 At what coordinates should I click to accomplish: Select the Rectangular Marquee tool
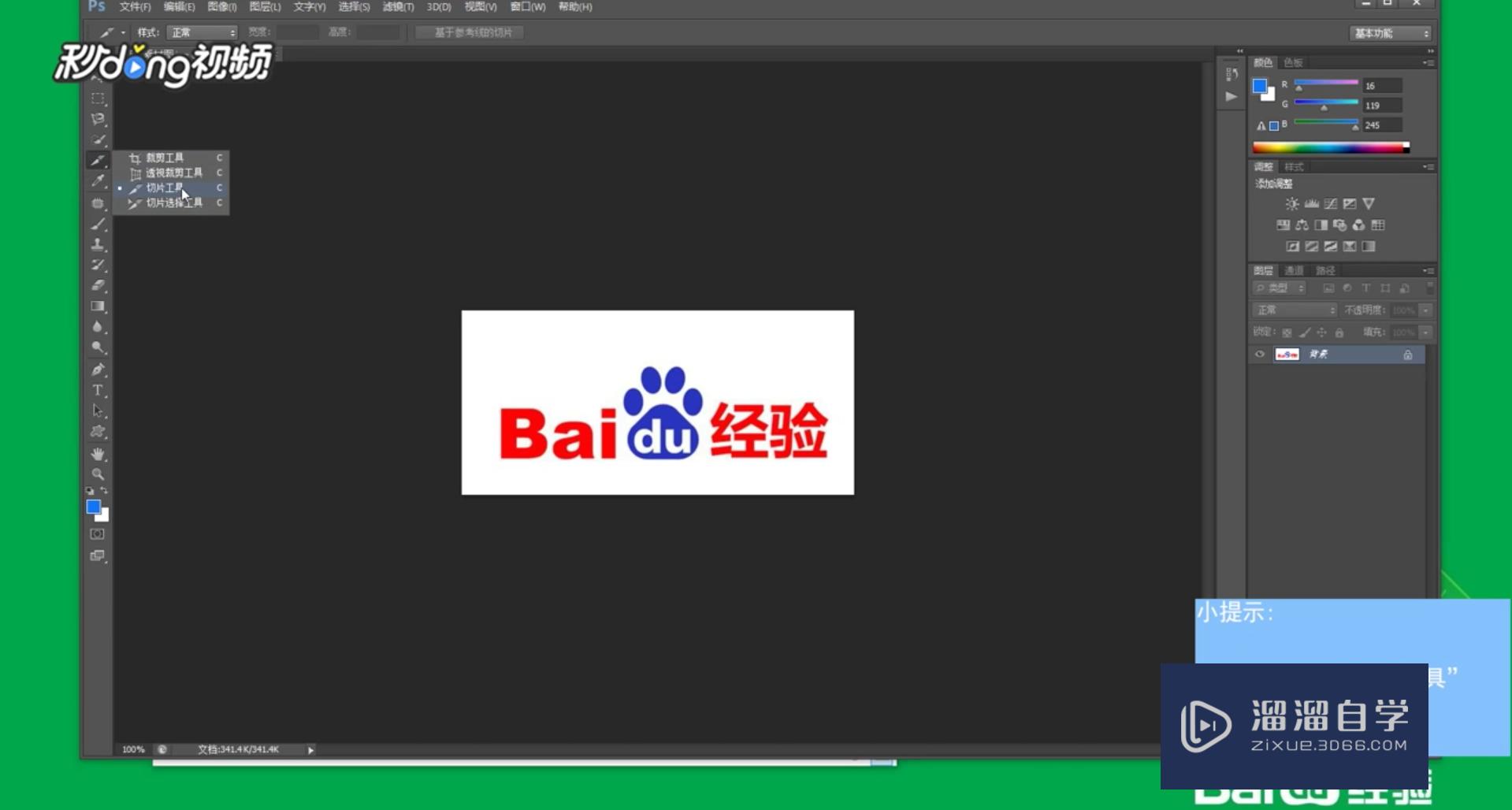[x=98, y=98]
